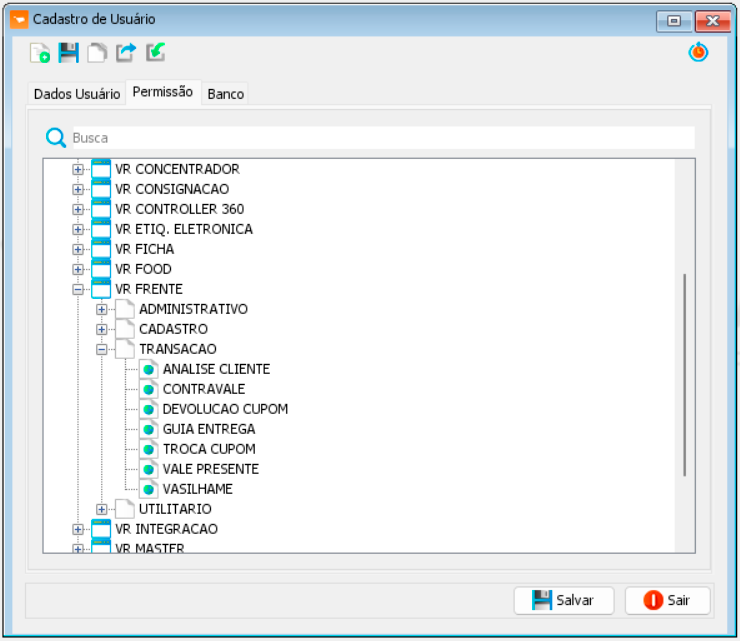This screenshot has height=641, width=740.
Task: Collapse the TRANSACAO folder
Action: [x=102, y=349]
